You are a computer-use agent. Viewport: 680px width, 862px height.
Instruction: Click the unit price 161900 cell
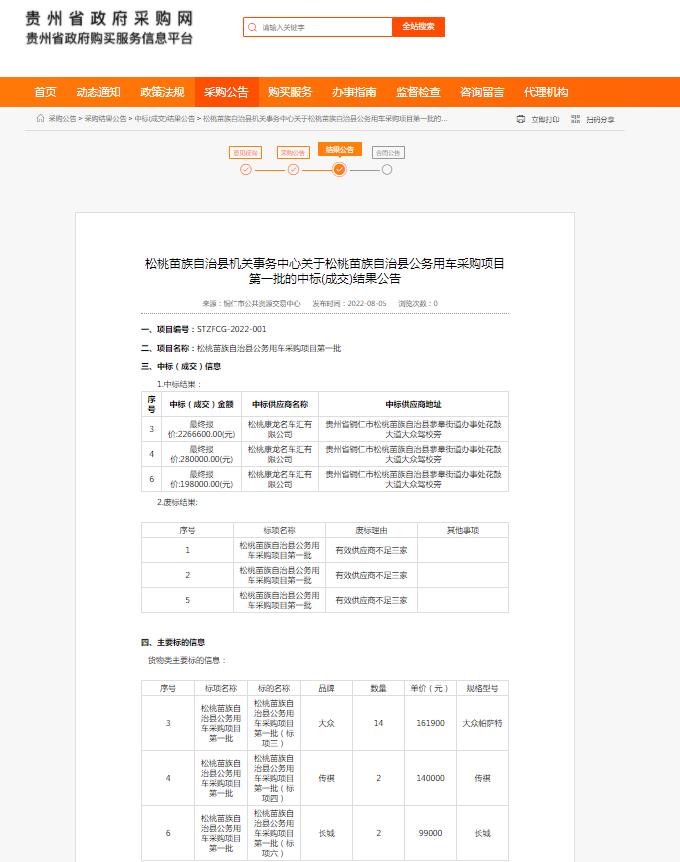(x=430, y=723)
